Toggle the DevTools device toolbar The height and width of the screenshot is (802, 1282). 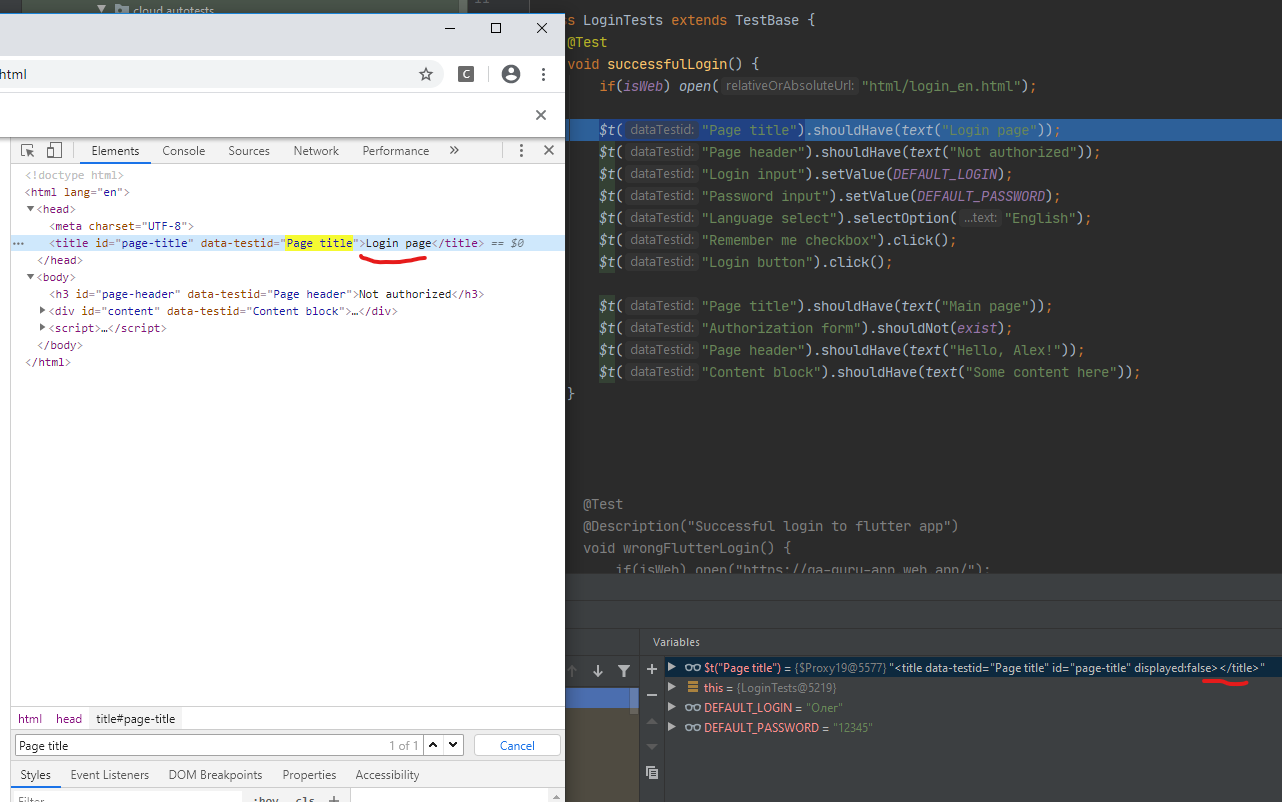[x=54, y=151]
